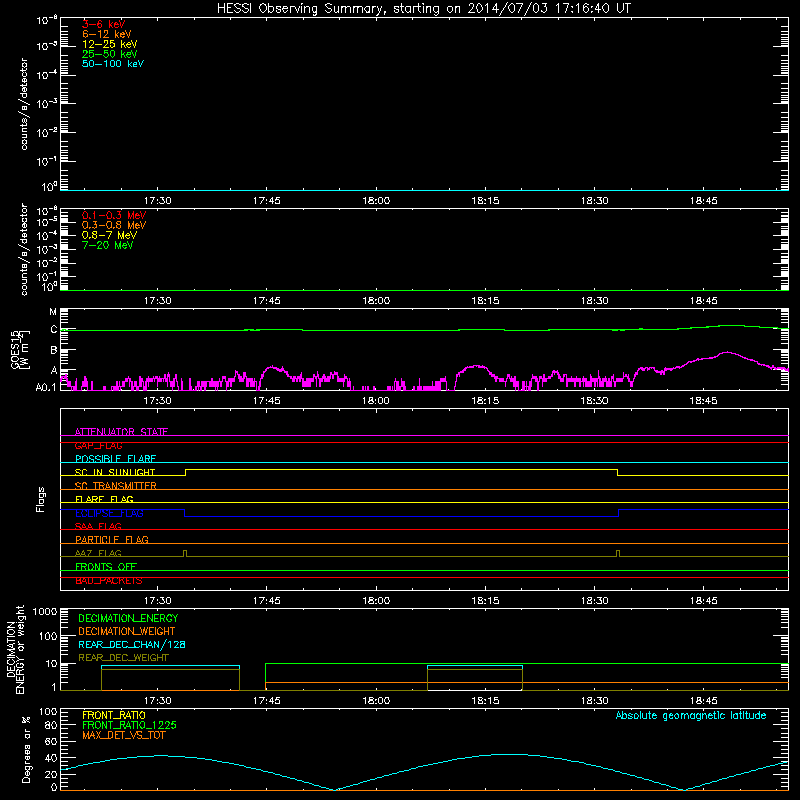Select the ECLIPSE_FLAG label
Viewport: 800px width, 800px height.
point(109,513)
